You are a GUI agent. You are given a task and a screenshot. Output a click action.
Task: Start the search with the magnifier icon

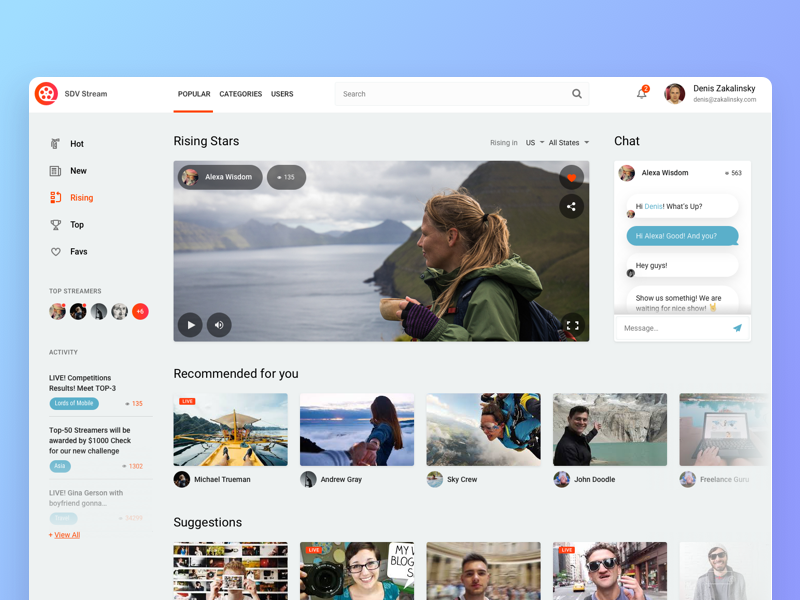tap(577, 93)
